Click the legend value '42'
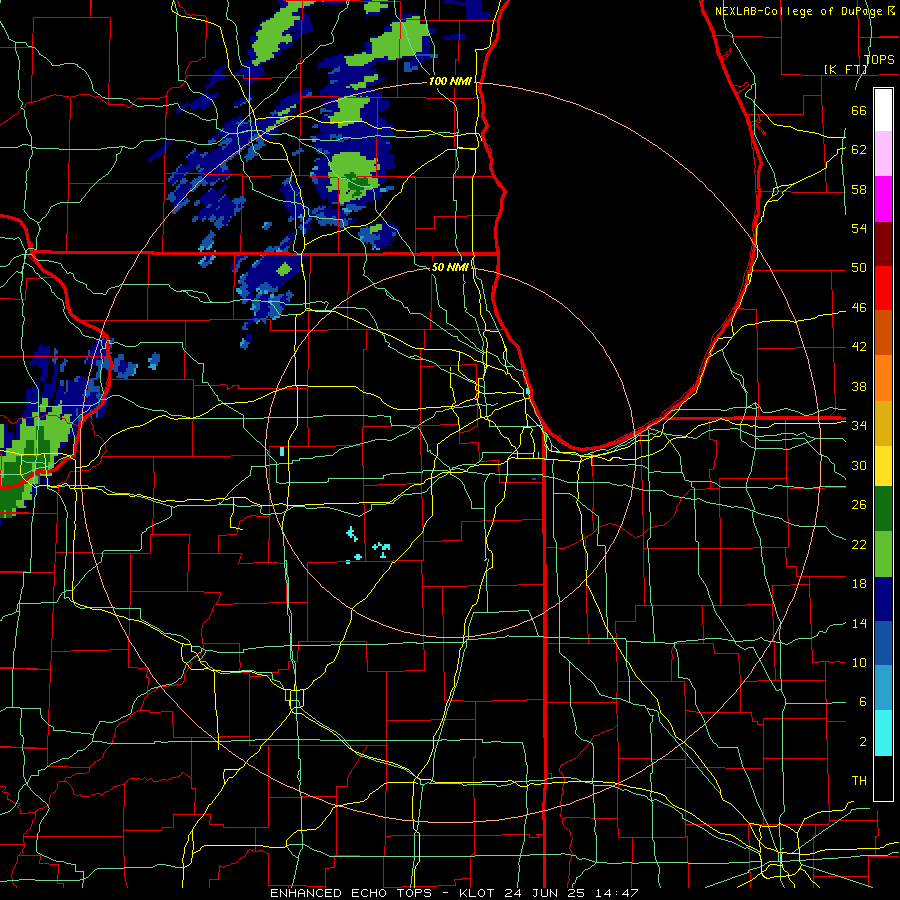The height and width of the screenshot is (900, 900). pyautogui.click(x=859, y=347)
